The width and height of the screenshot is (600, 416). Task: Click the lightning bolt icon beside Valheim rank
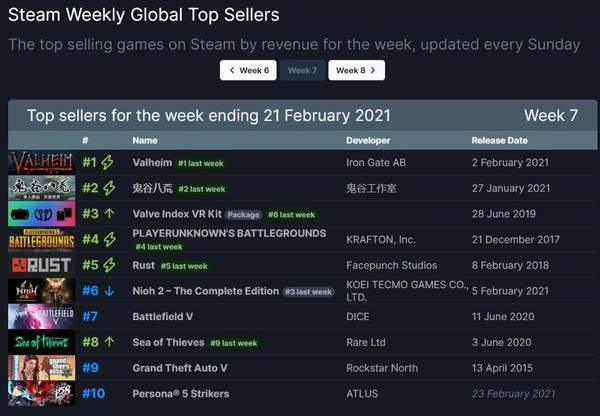coord(108,162)
